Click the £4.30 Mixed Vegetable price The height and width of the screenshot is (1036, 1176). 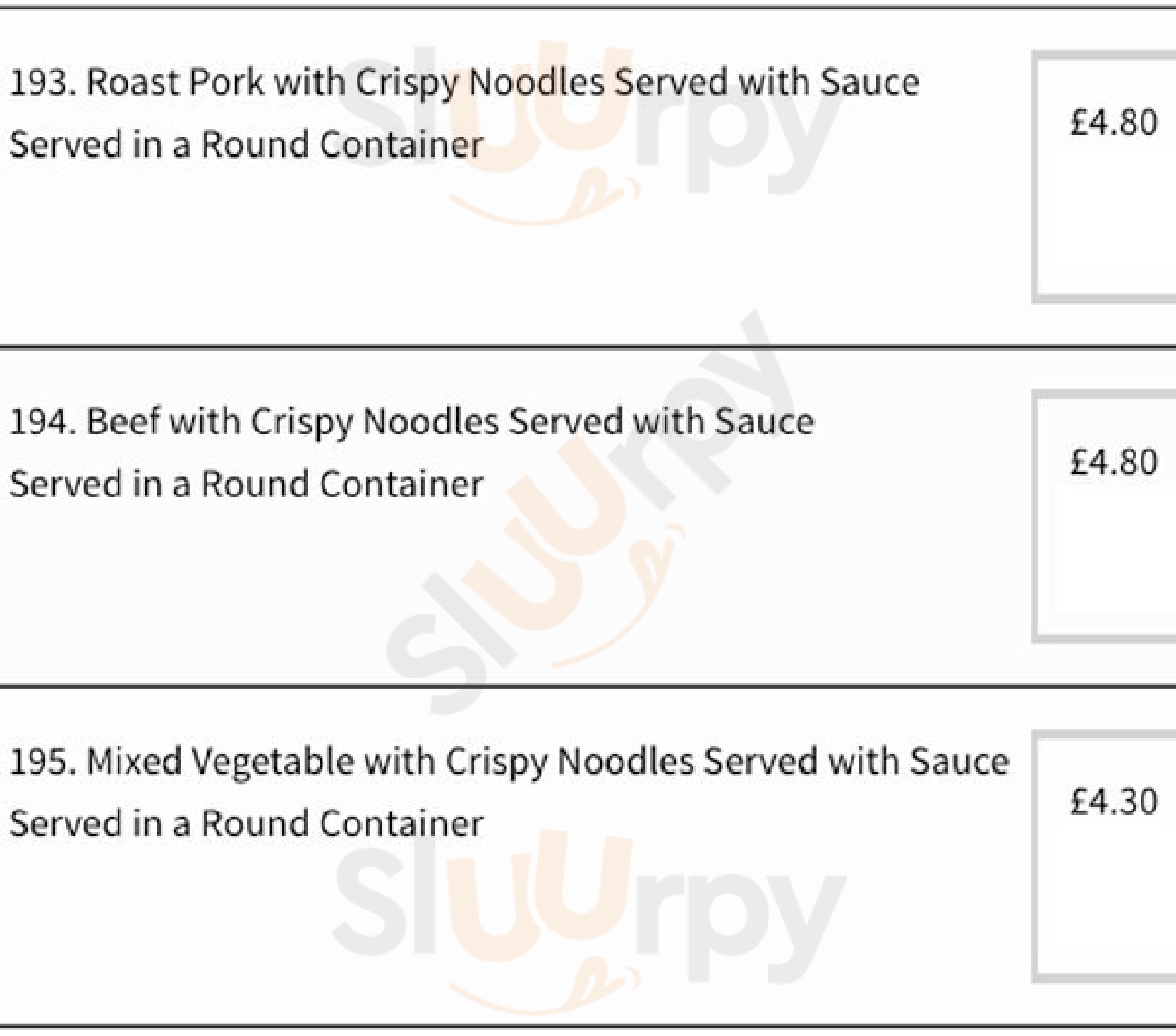click(1113, 802)
